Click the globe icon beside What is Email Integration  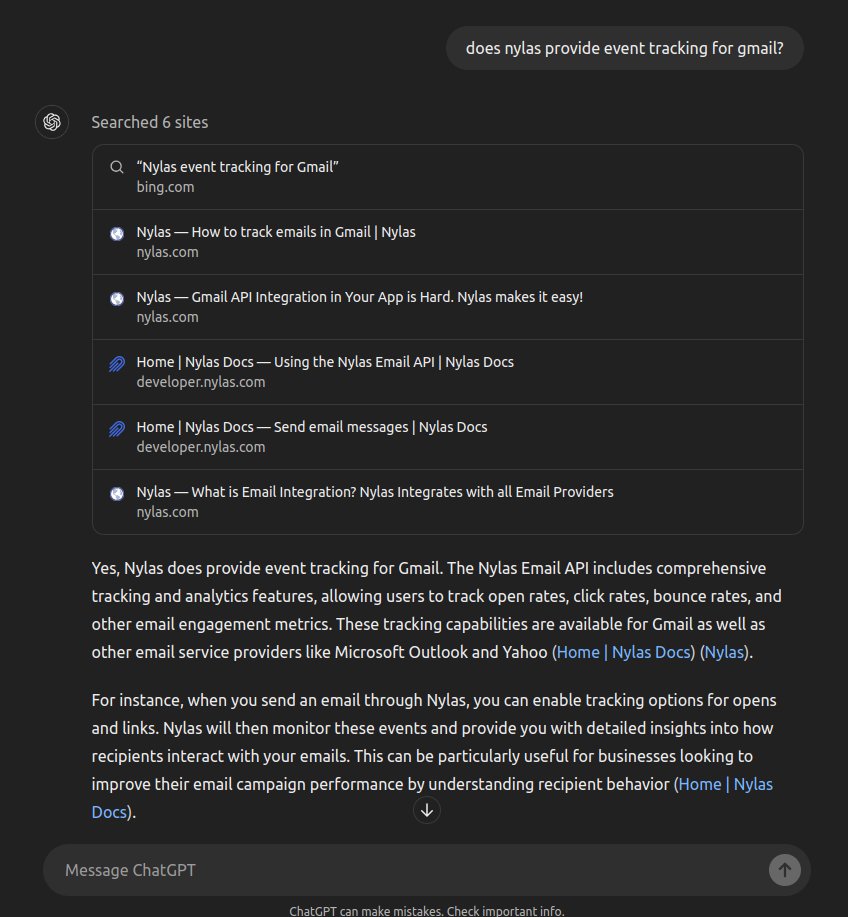(117, 494)
